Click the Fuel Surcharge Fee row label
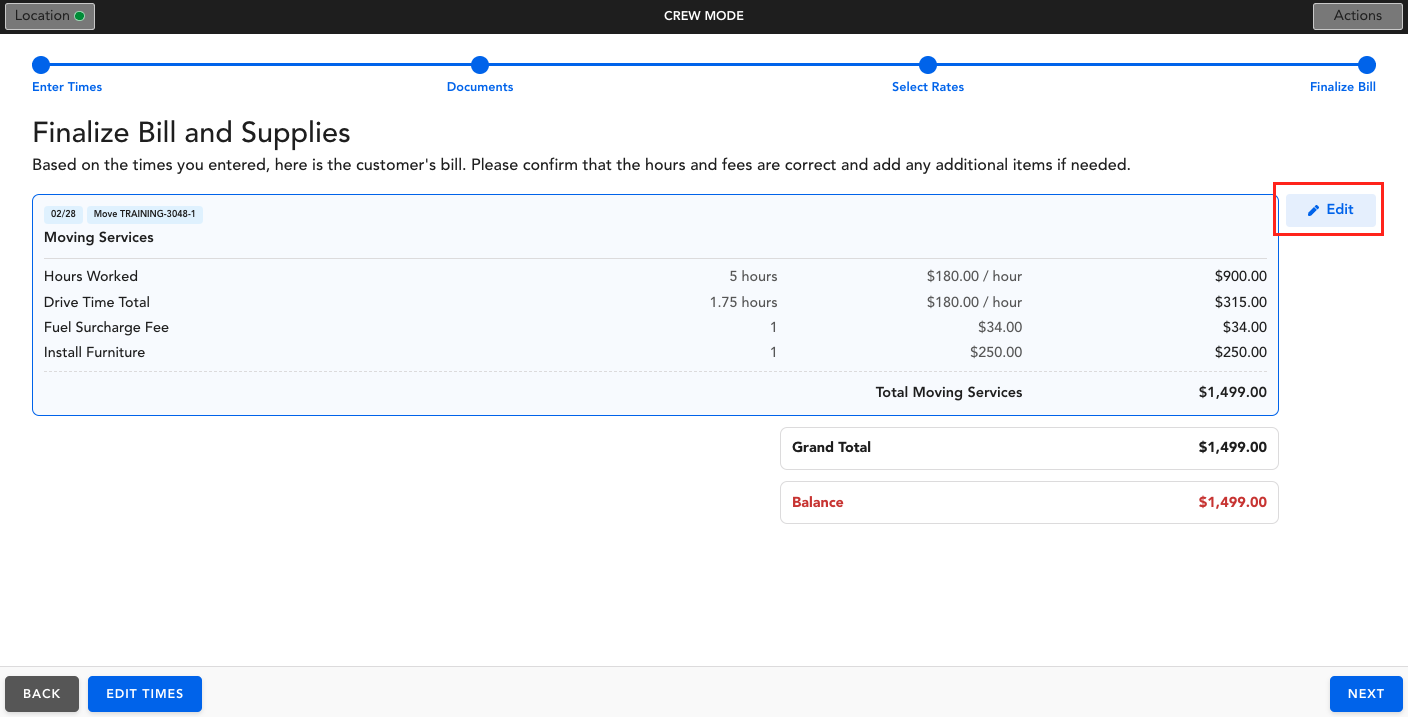Screen dimensions: 1408x717 tap(106, 327)
